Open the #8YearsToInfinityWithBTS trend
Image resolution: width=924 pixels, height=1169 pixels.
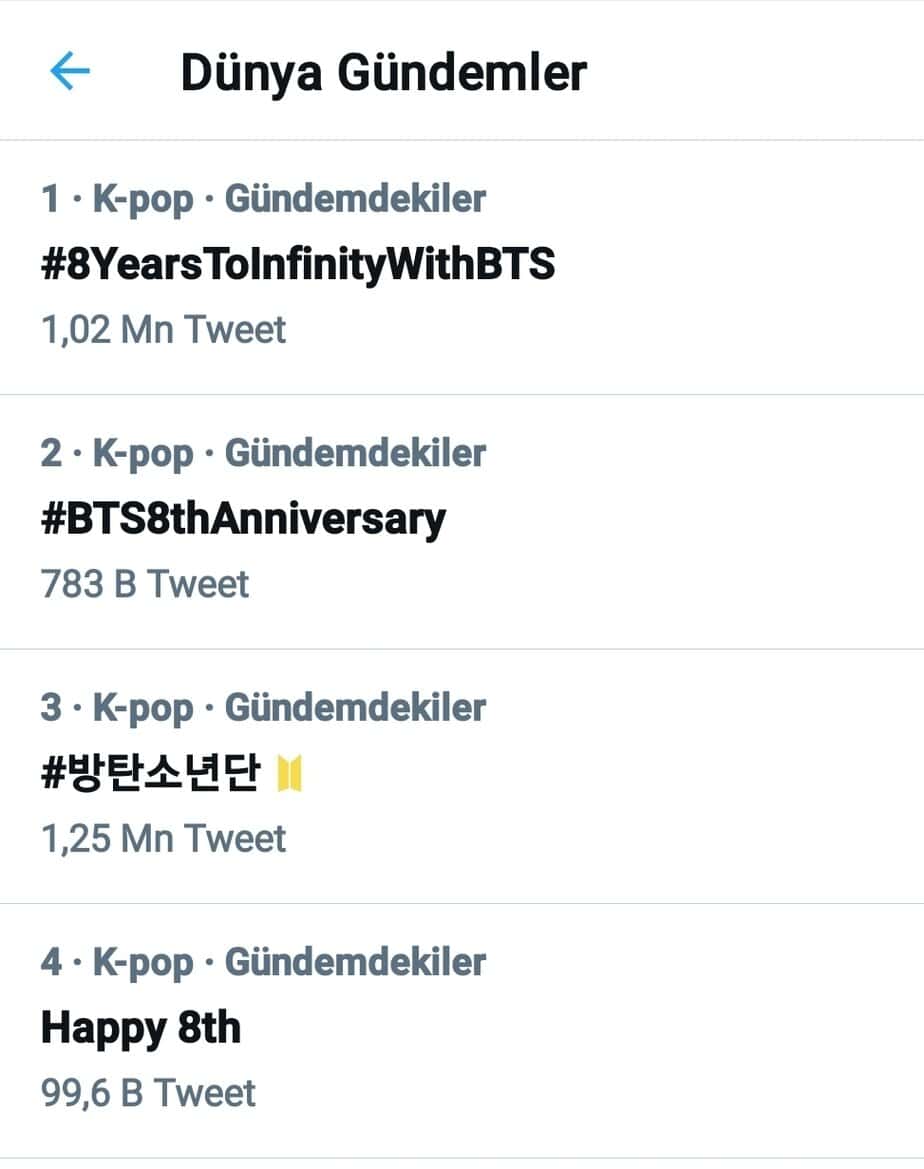[x=298, y=265]
